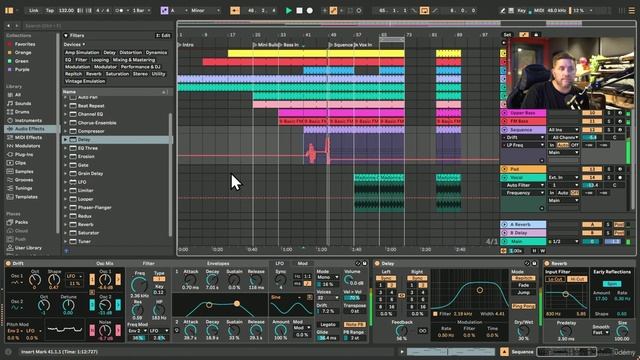Click the Link button
The image size is (640, 360).
(34, 11)
